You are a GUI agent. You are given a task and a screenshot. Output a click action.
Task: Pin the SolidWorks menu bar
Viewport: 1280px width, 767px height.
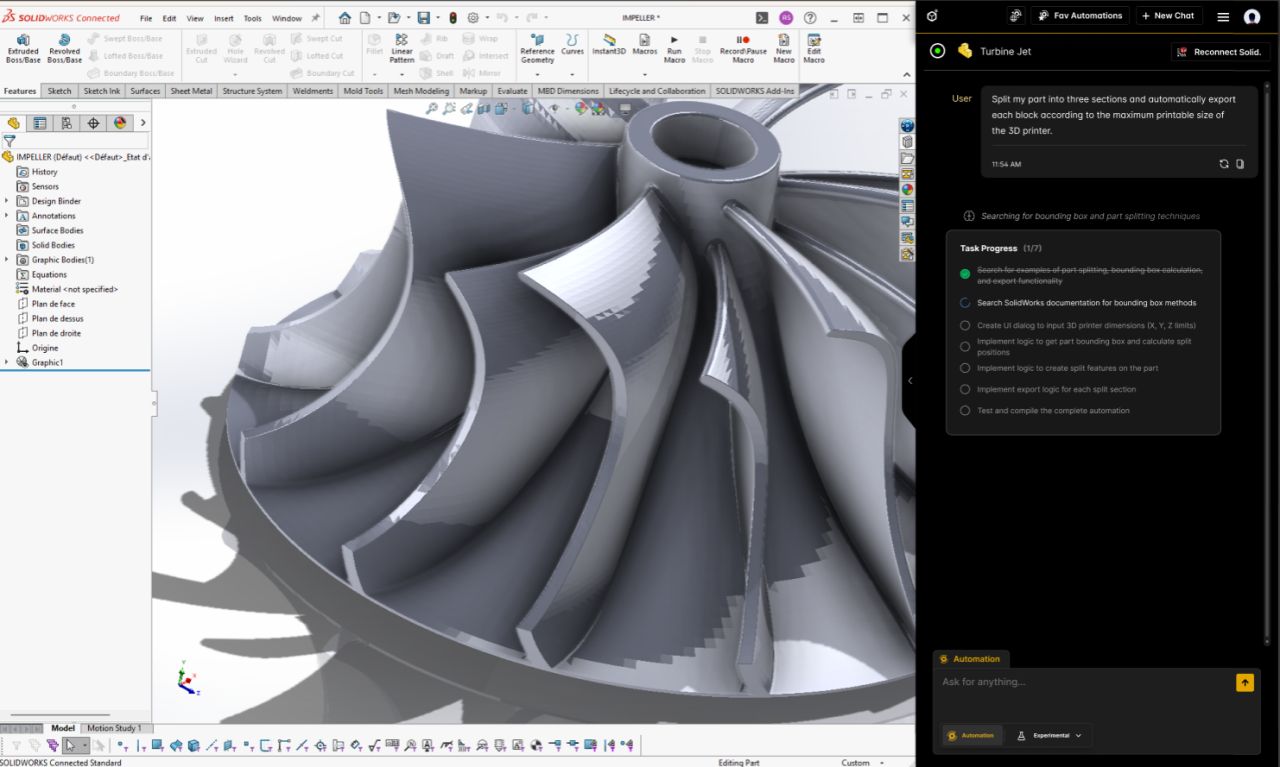pos(316,18)
